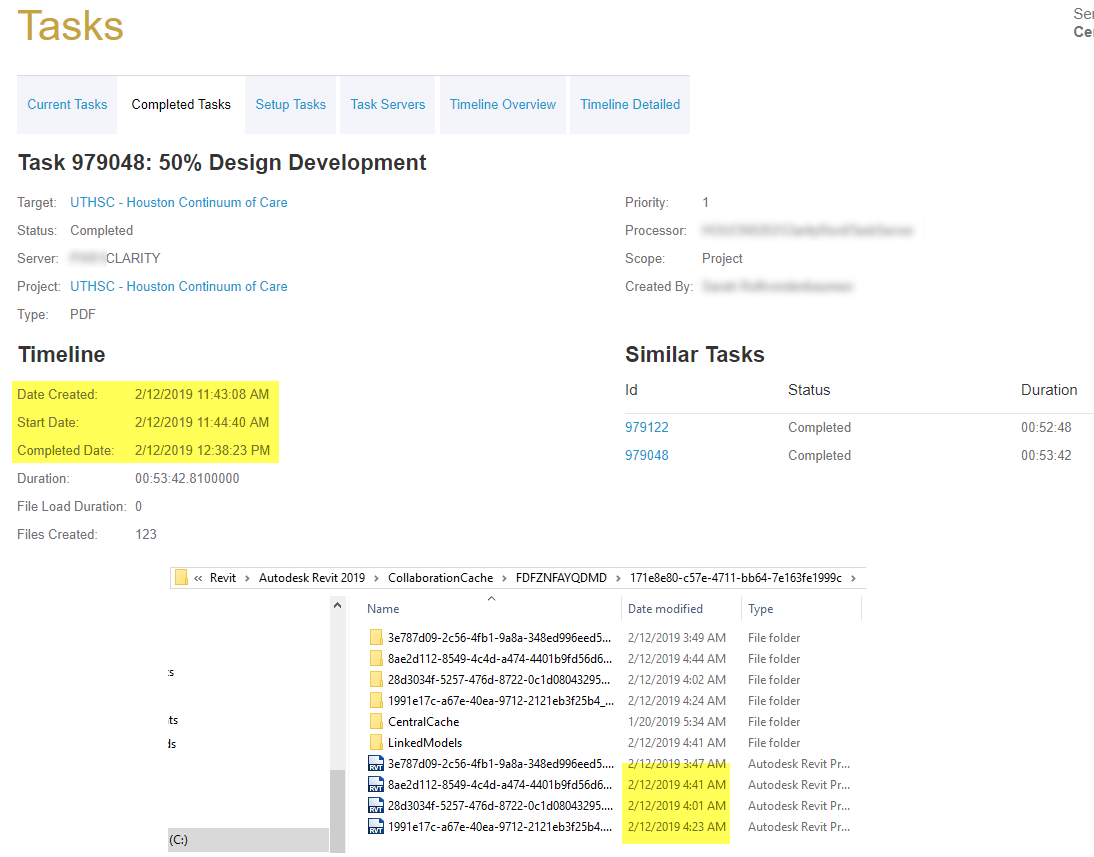This screenshot has width=1094, height=857.
Task: Open the CentralCache folder icon
Action: coord(376,722)
